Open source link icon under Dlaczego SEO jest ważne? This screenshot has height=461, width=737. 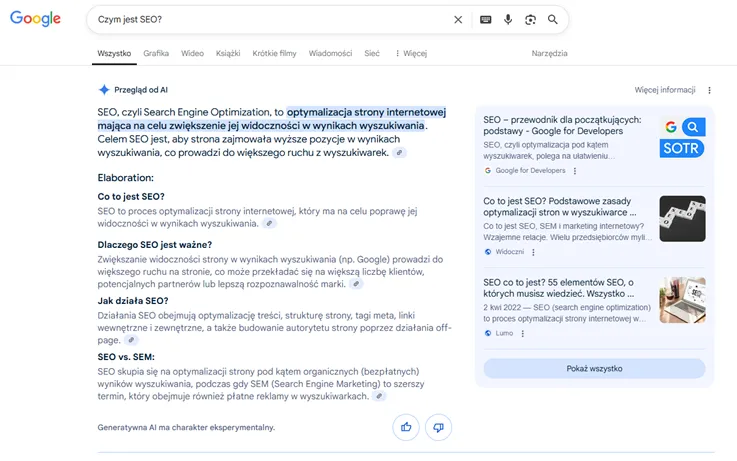click(356, 284)
